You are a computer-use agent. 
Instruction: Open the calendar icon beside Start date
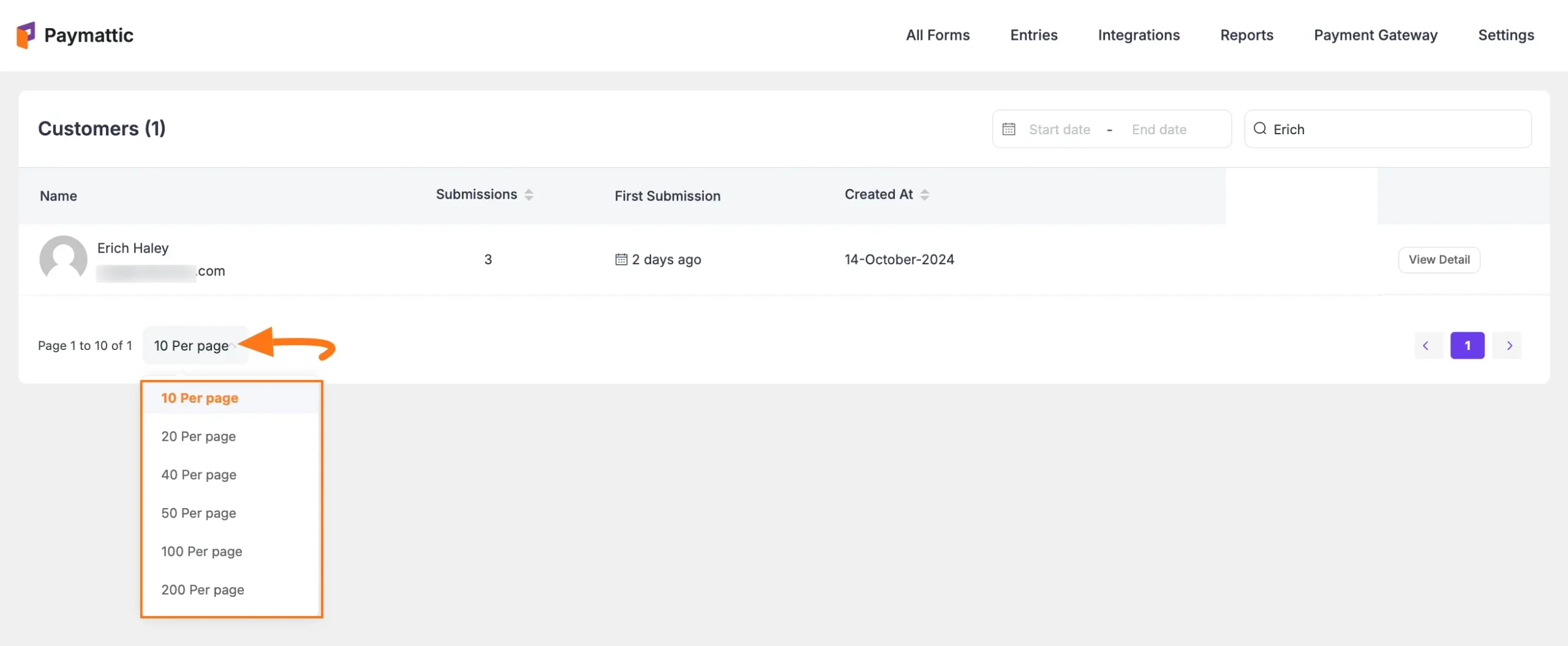pyautogui.click(x=1009, y=129)
